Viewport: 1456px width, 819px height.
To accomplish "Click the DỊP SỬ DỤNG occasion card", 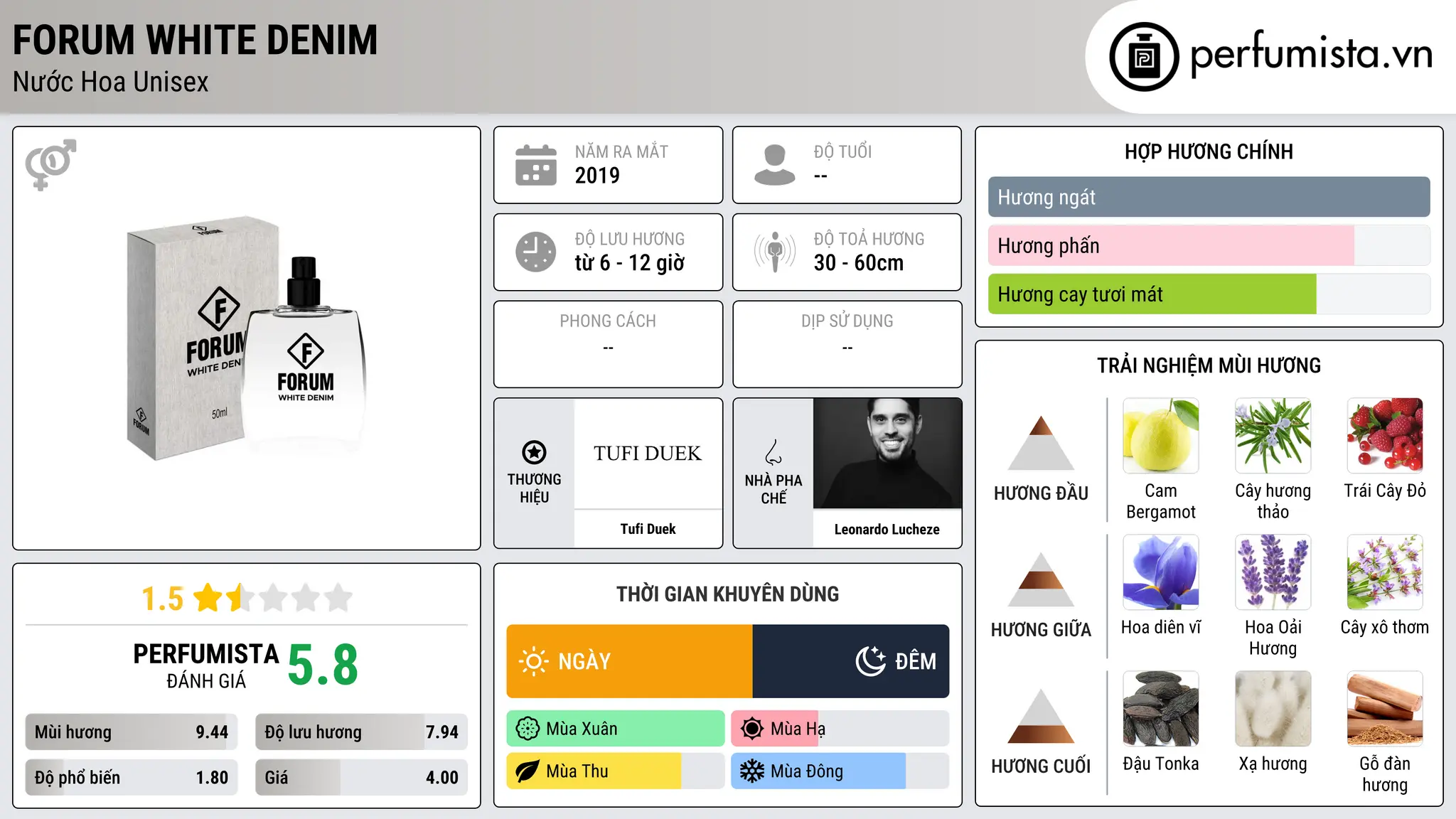I will click(847, 344).
